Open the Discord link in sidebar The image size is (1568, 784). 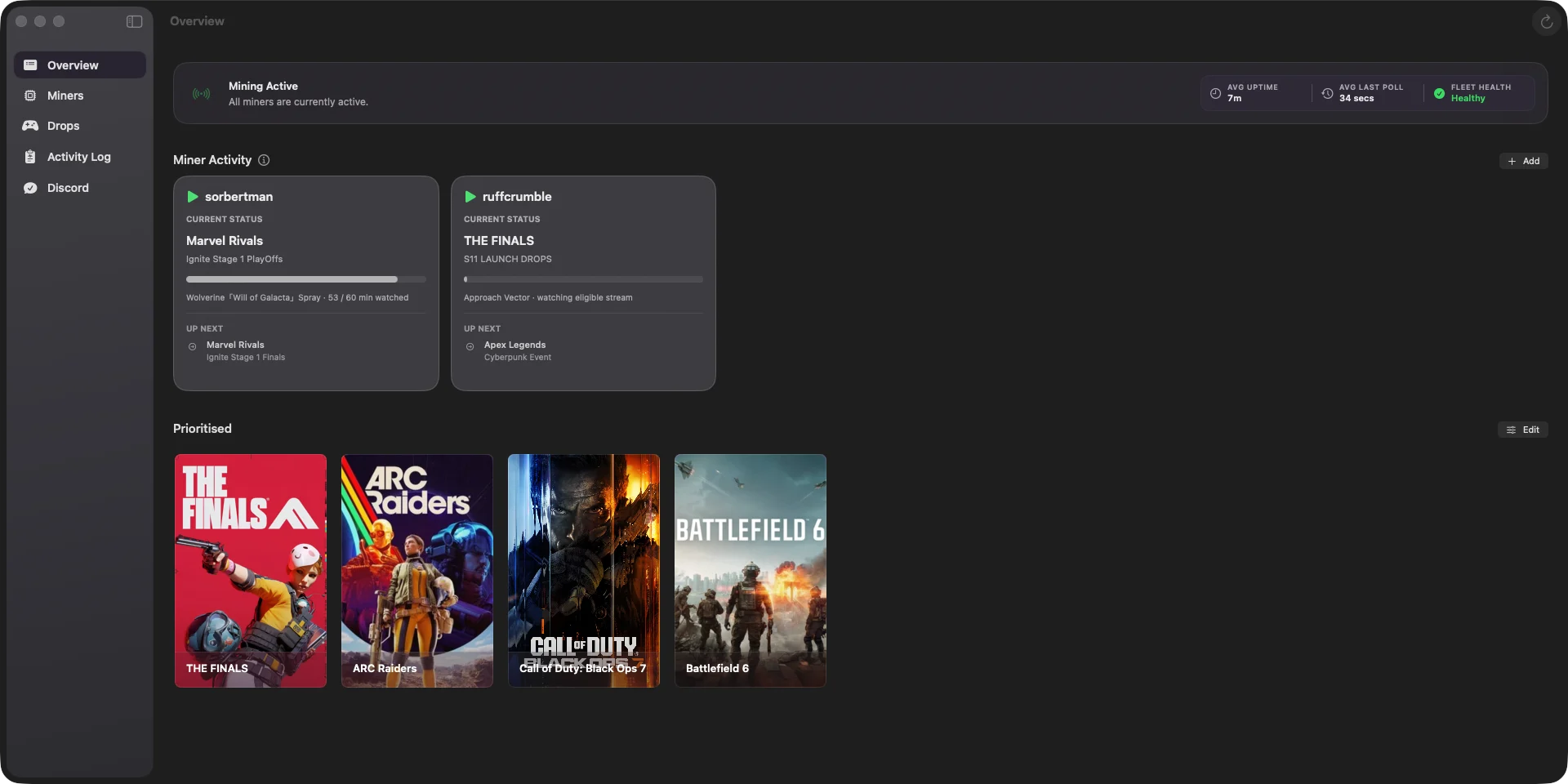click(80, 188)
